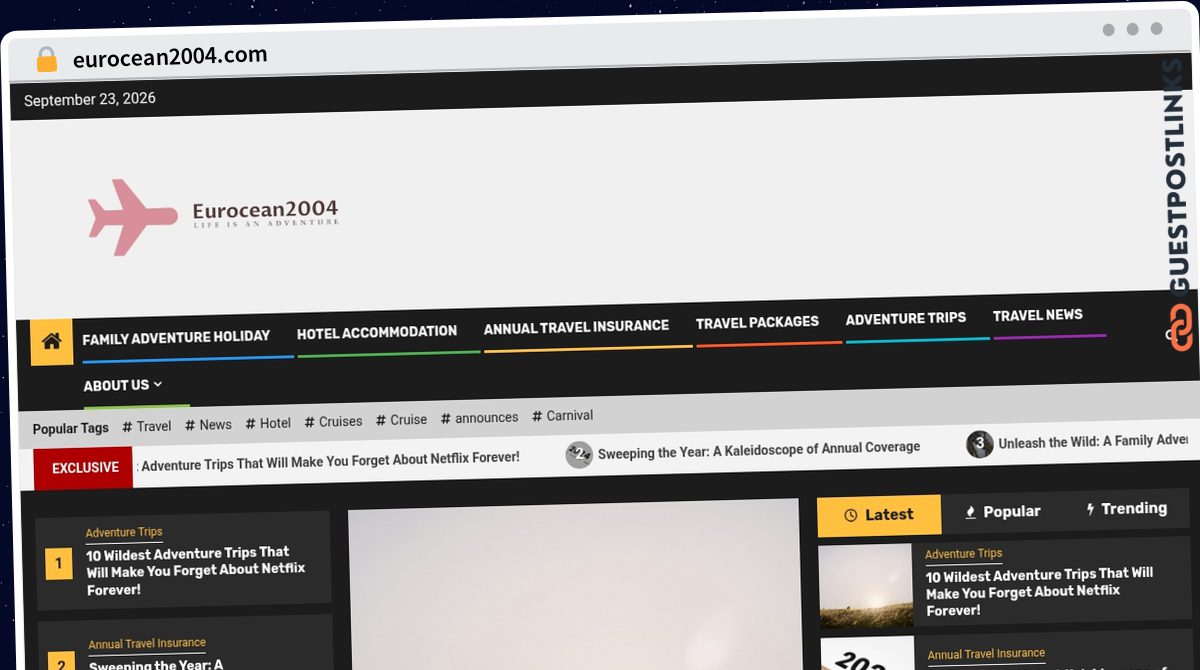
Task: Open ticker headline Sweeping the Year
Action: pos(759,450)
